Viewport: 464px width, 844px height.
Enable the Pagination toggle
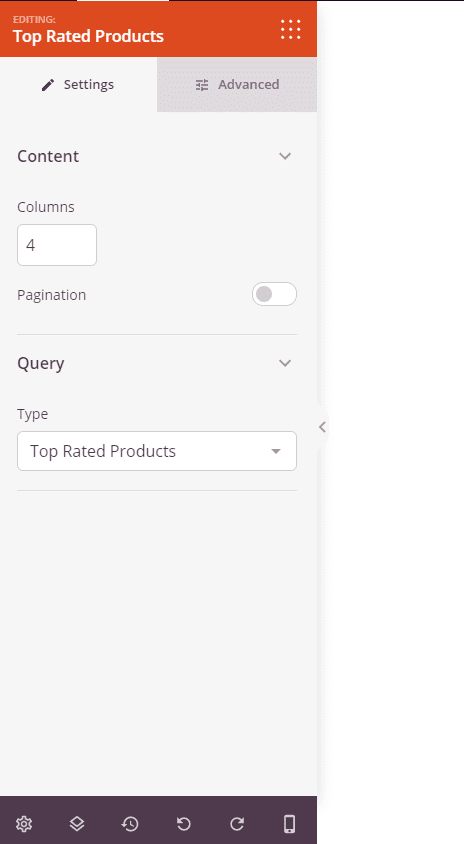click(x=274, y=294)
